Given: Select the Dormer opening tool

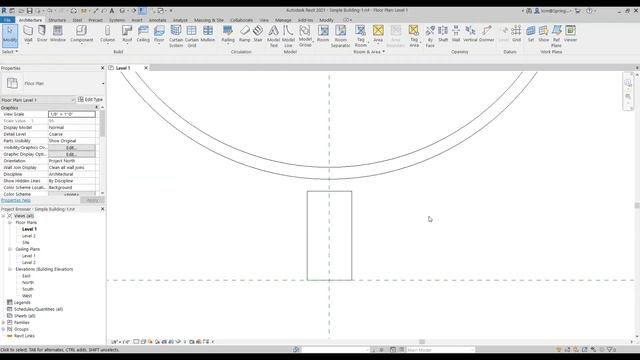Looking at the screenshot, I should click(487, 33).
